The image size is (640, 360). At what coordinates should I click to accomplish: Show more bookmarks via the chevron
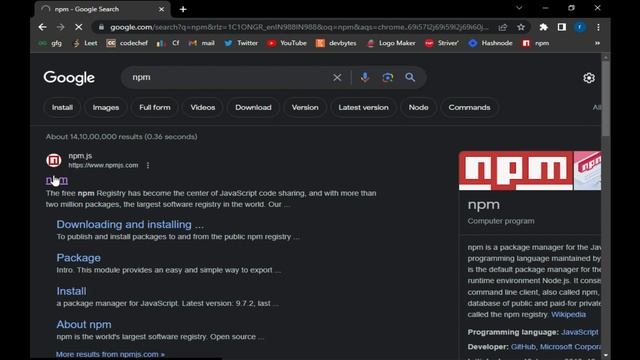[597, 43]
